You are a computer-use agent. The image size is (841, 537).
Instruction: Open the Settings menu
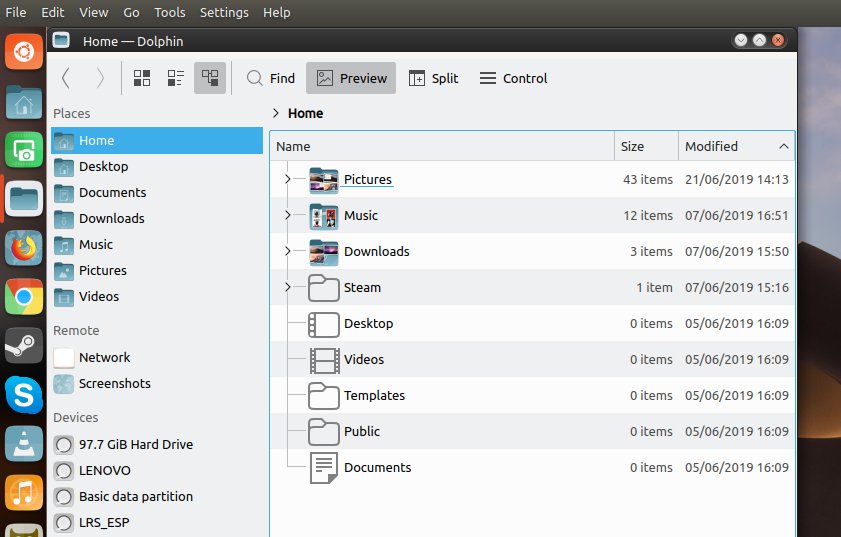coord(224,12)
